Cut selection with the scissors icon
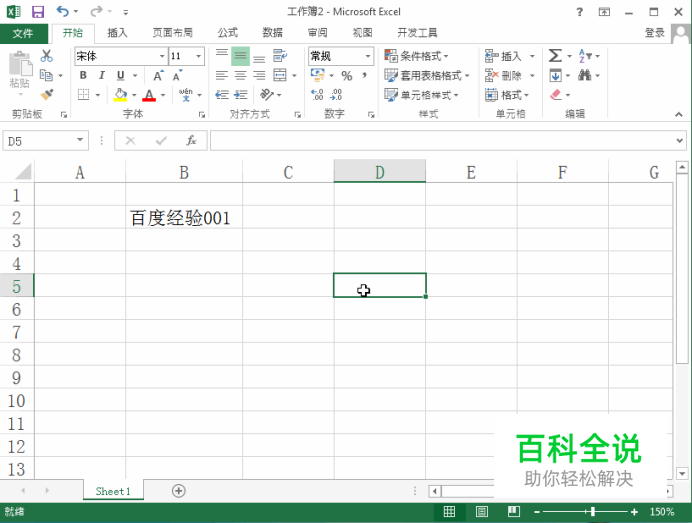This screenshot has height=523, width=692. [x=46, y=56]
